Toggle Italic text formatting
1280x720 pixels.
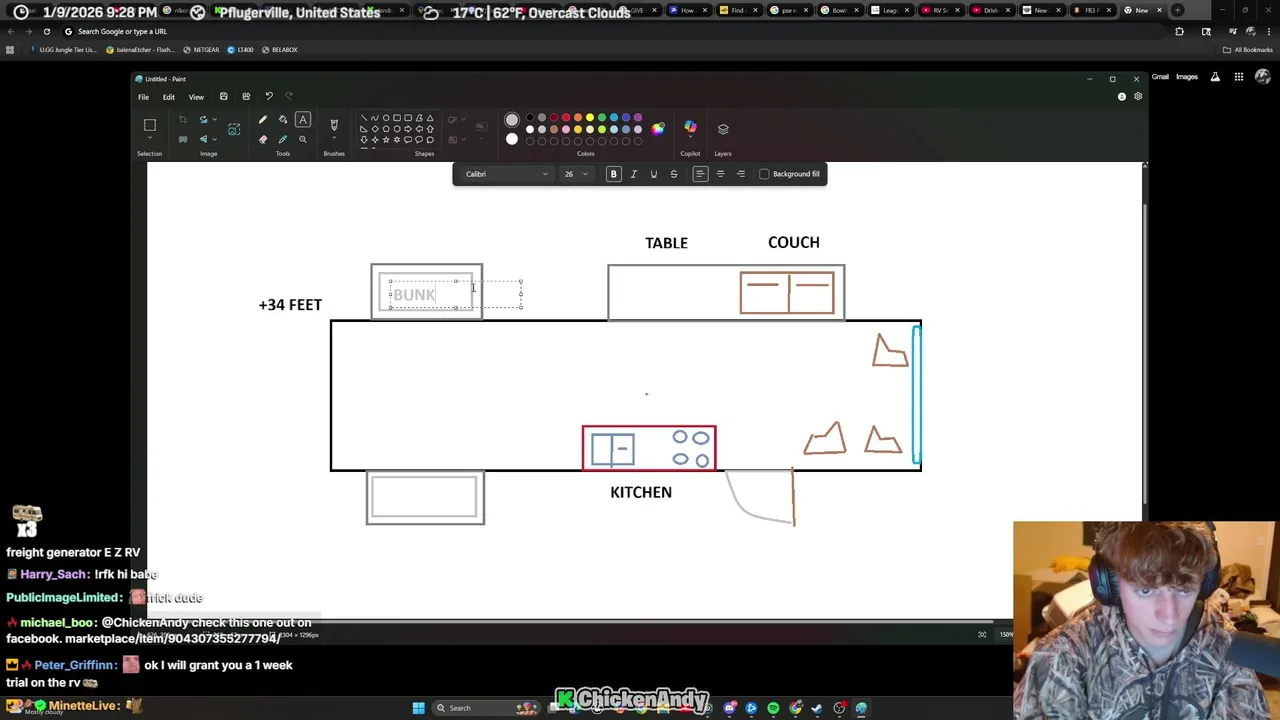point(633,174)
